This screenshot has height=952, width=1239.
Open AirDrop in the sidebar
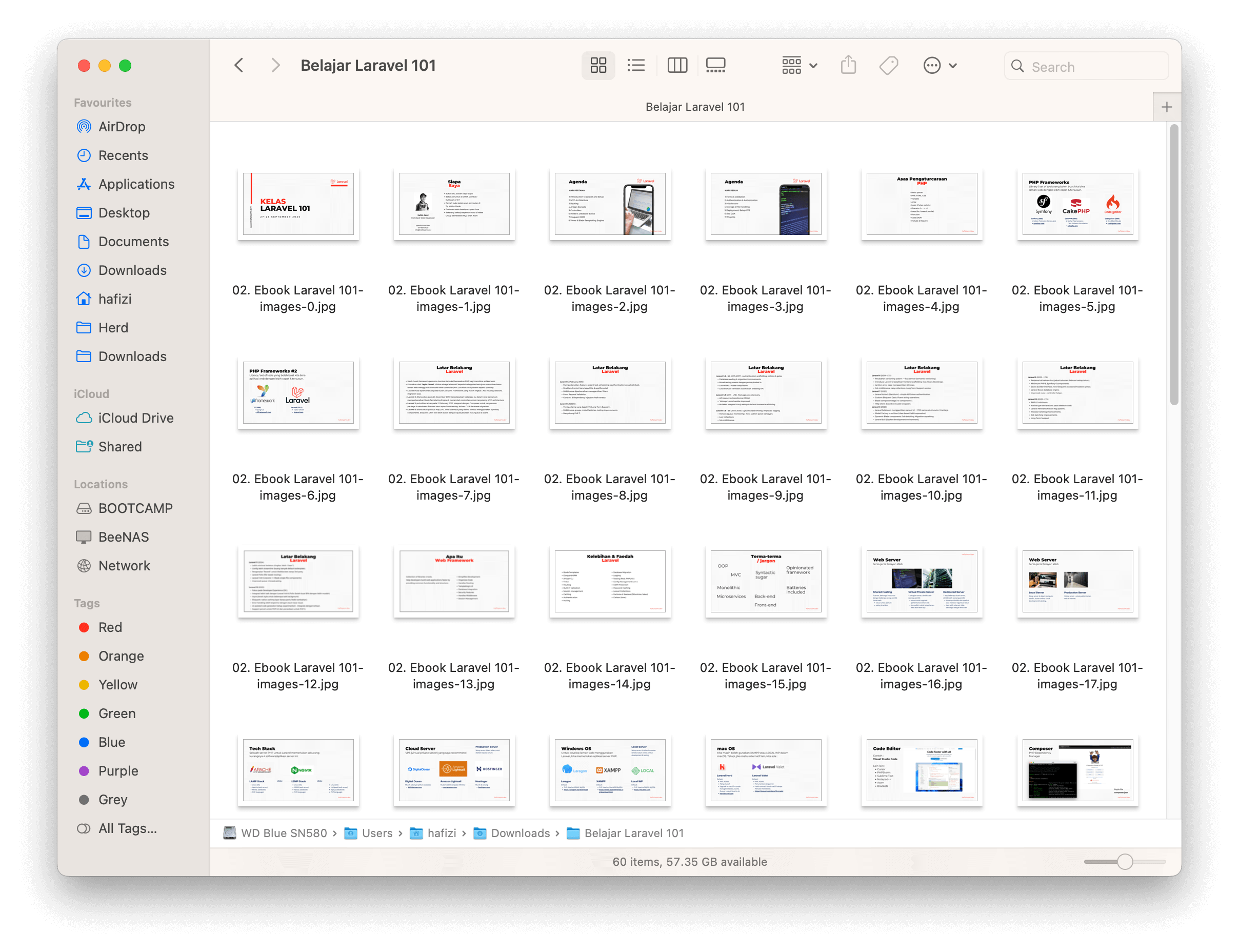[121, 126]
